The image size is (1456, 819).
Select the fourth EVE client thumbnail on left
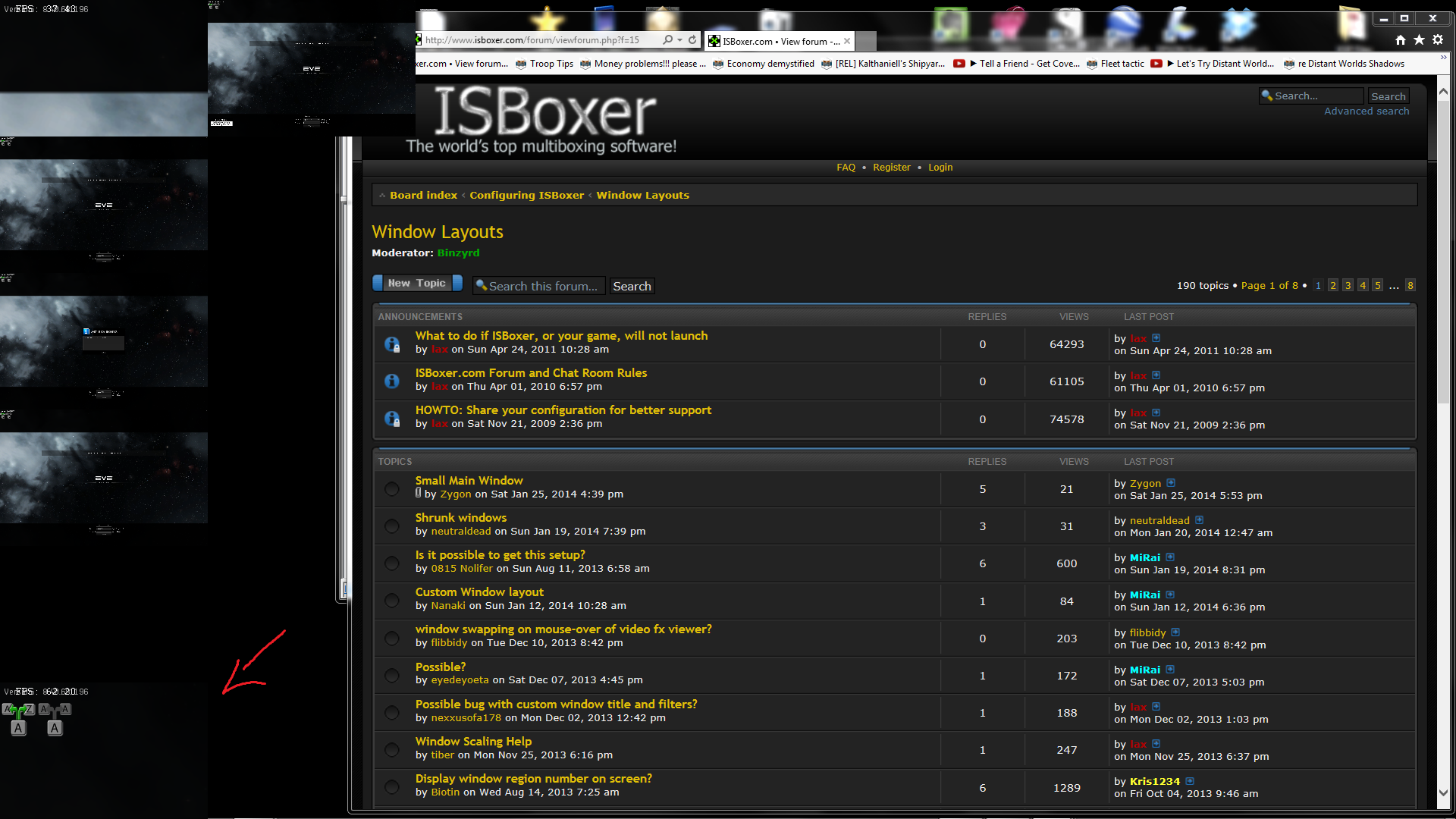click(x=104, y=478)
